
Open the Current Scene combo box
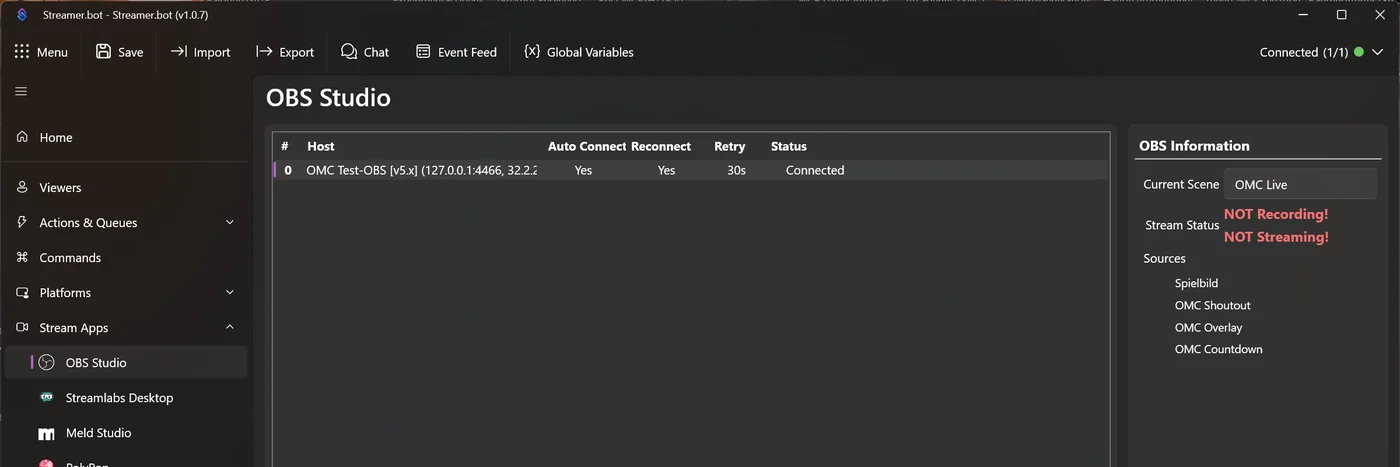[1301, 184]
